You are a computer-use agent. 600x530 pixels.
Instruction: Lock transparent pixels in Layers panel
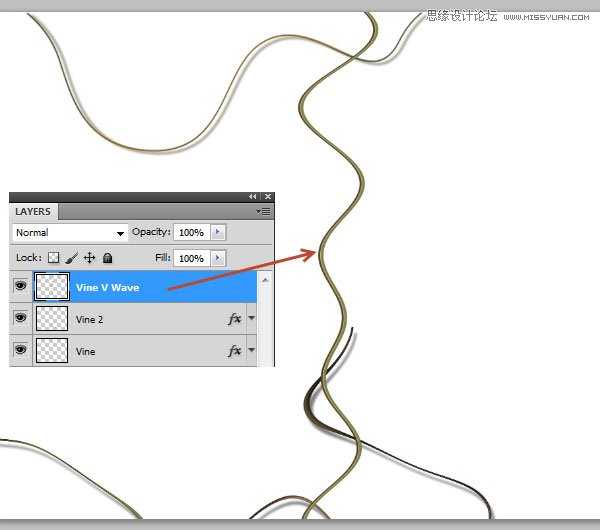(x=53, y=258)
